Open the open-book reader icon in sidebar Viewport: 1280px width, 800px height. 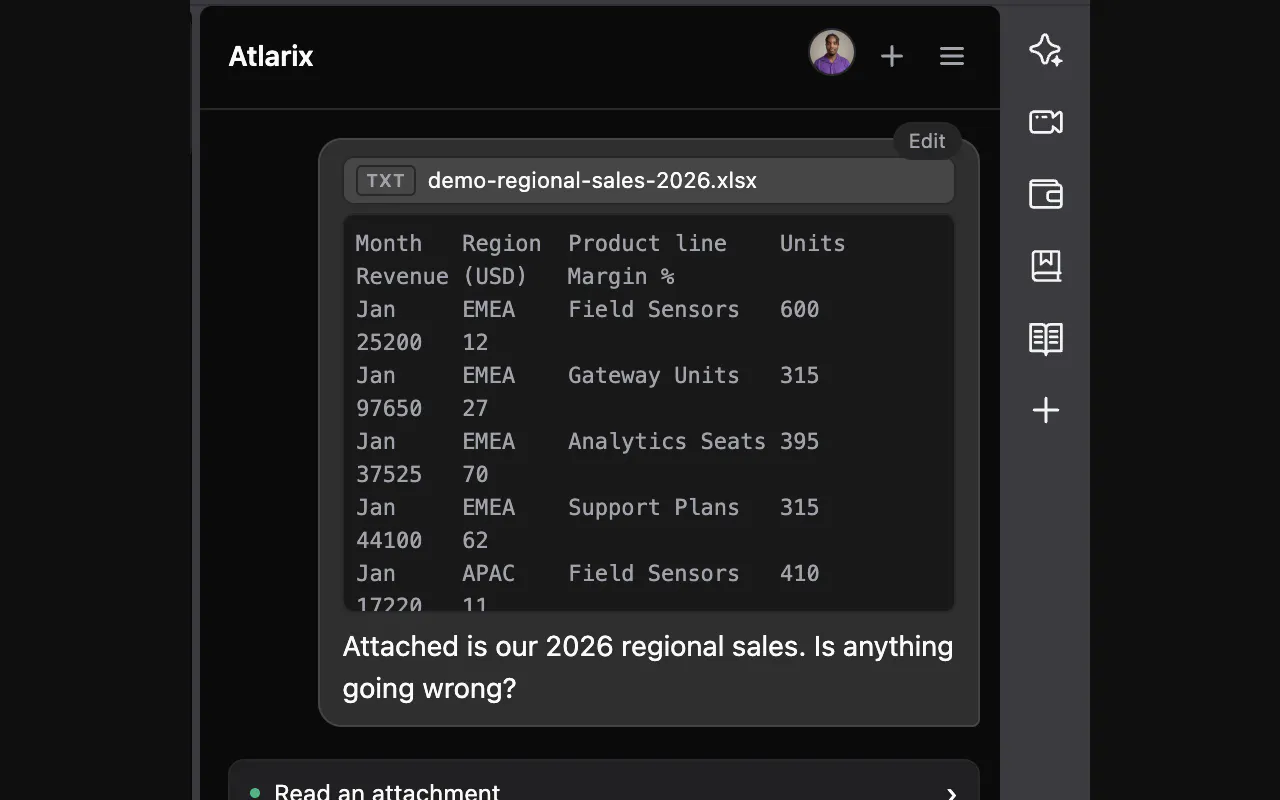1045,338
